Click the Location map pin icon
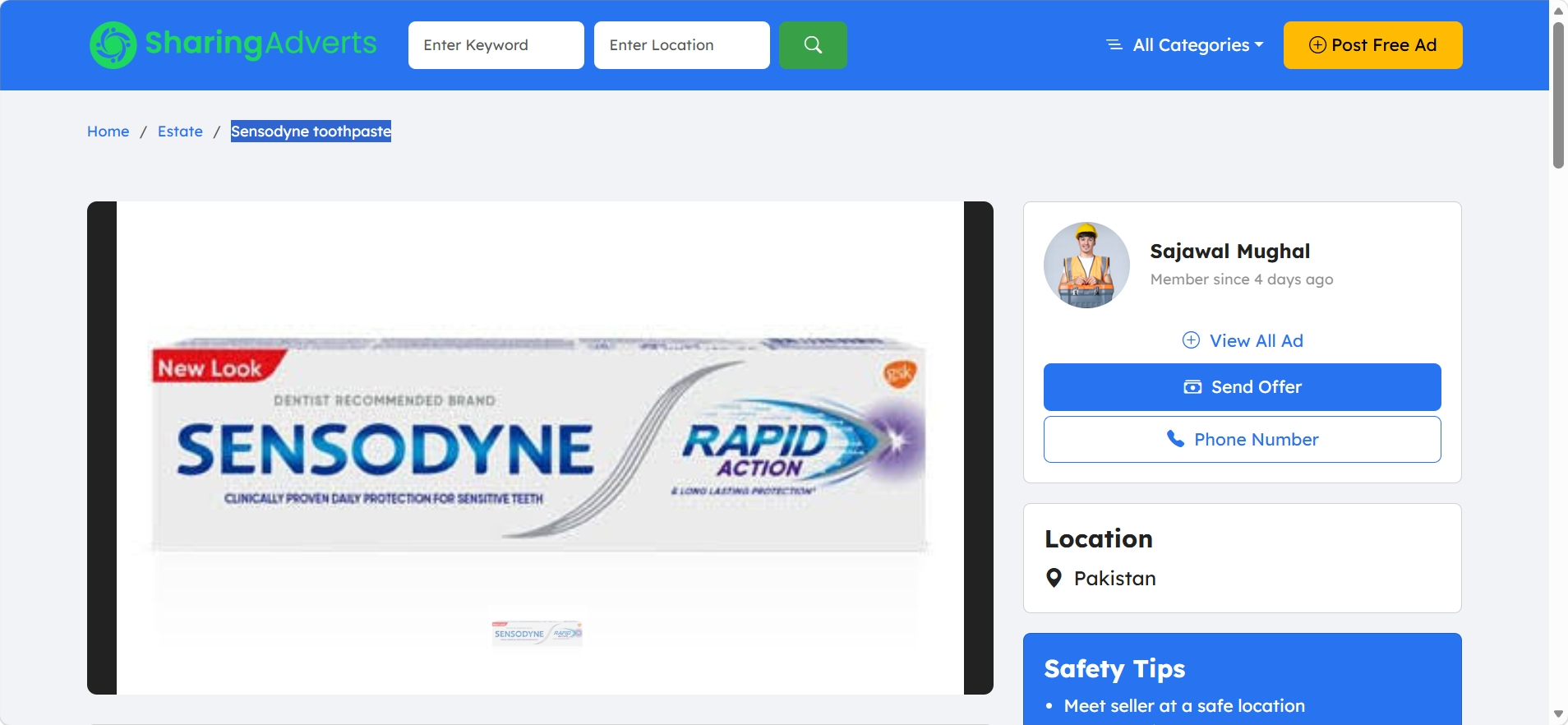1568x725 pixels. tap(1054, 578)
